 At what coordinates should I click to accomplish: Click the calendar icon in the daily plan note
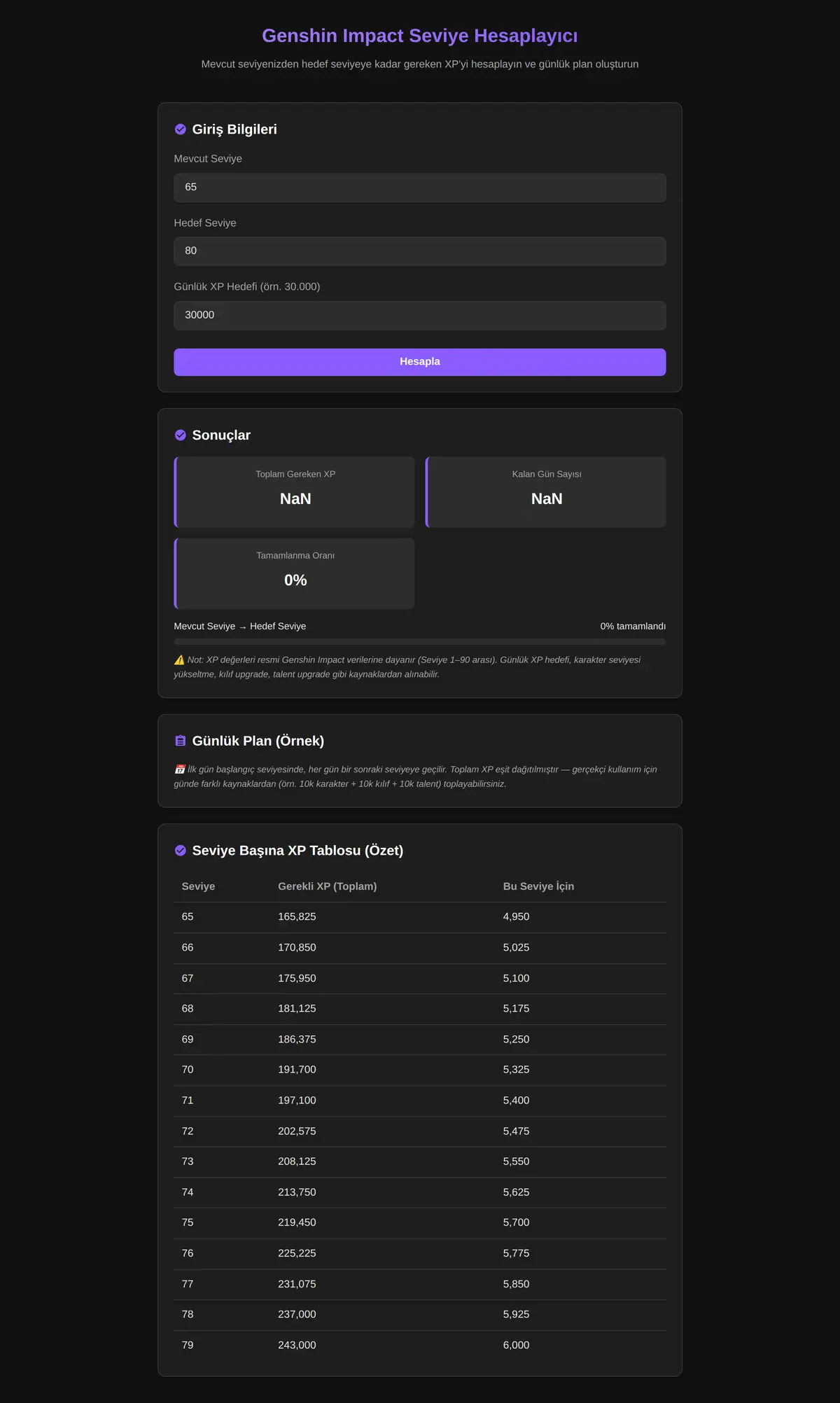[179, 769]
